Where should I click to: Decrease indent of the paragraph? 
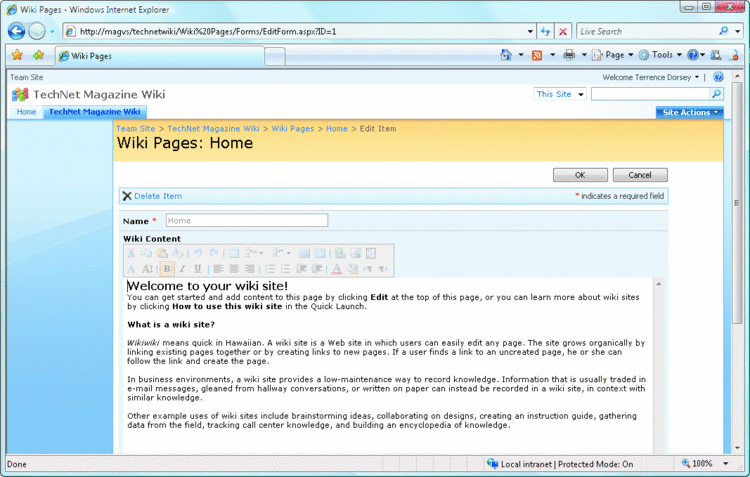[x=301, y=269]
